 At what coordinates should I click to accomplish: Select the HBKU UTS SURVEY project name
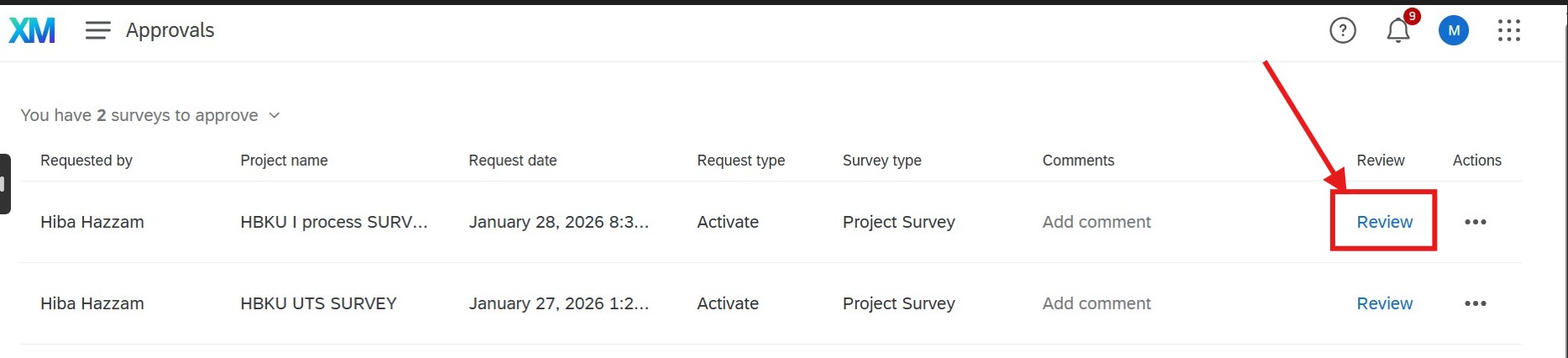click(318, 303)
